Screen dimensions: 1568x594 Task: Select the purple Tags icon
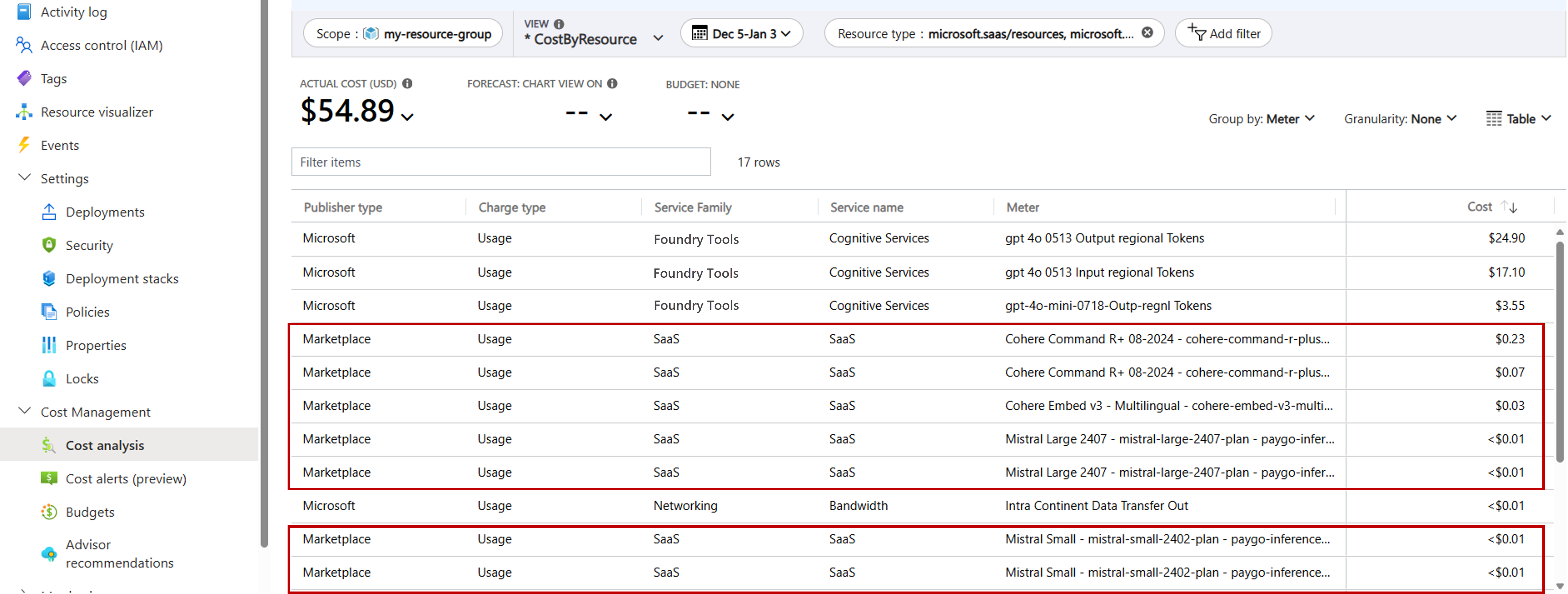pos(24,78)
